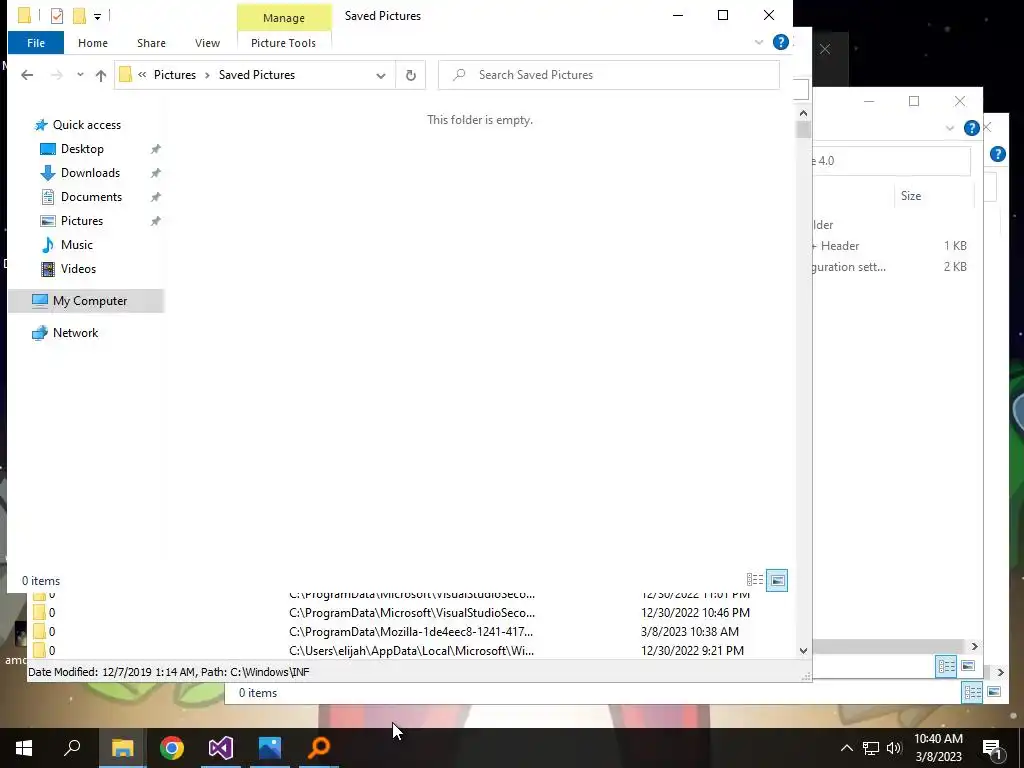The width and height of the screenshot is (1024, 768).
Task: Open taskbar Search magnifier
Action: coord(72,748)
